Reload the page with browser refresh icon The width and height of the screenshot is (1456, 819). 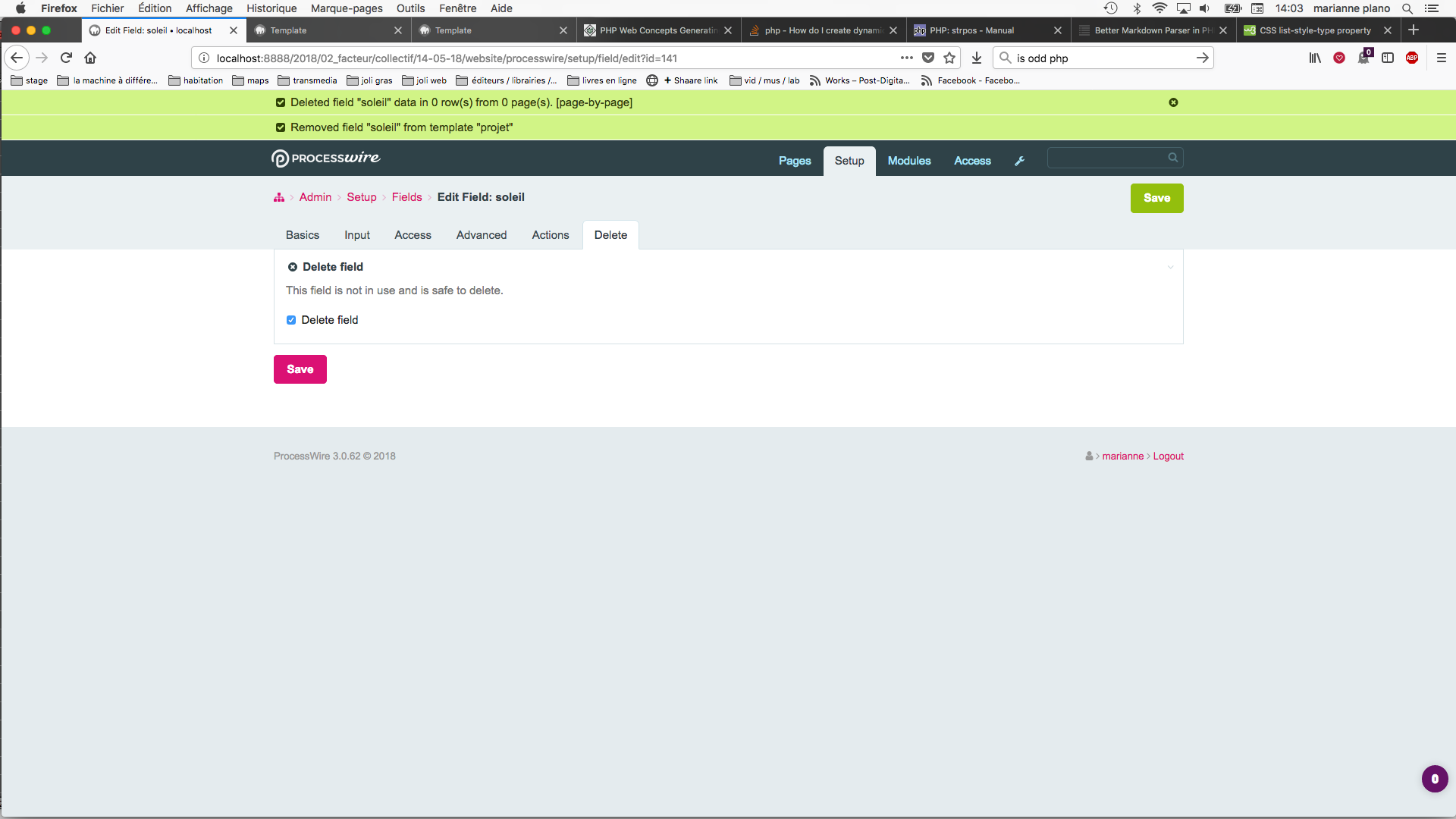(66, 58)
